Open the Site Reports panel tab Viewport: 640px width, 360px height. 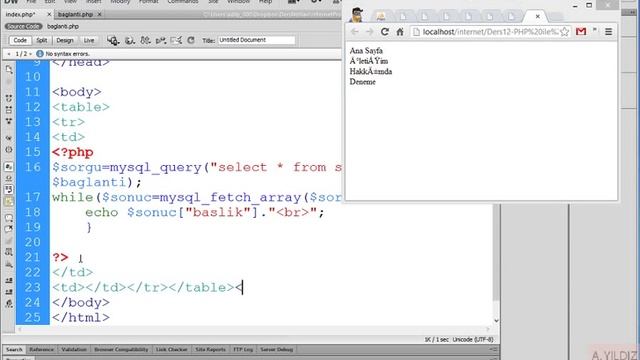tap(210, 349)
